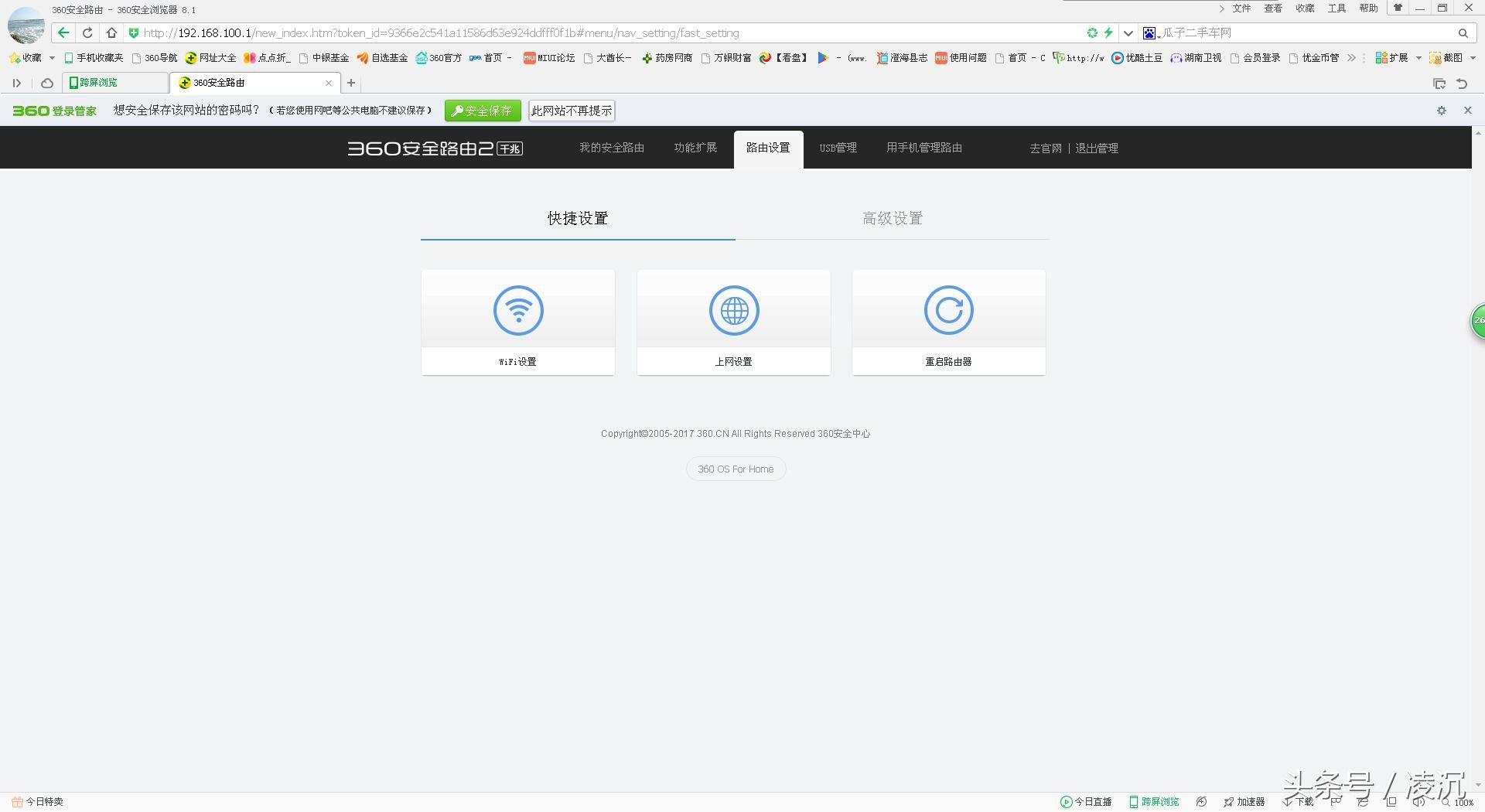Click the sidebar toggle icon left of tabs
This screenshot has width=1485, height=812.
pos(16,83)
